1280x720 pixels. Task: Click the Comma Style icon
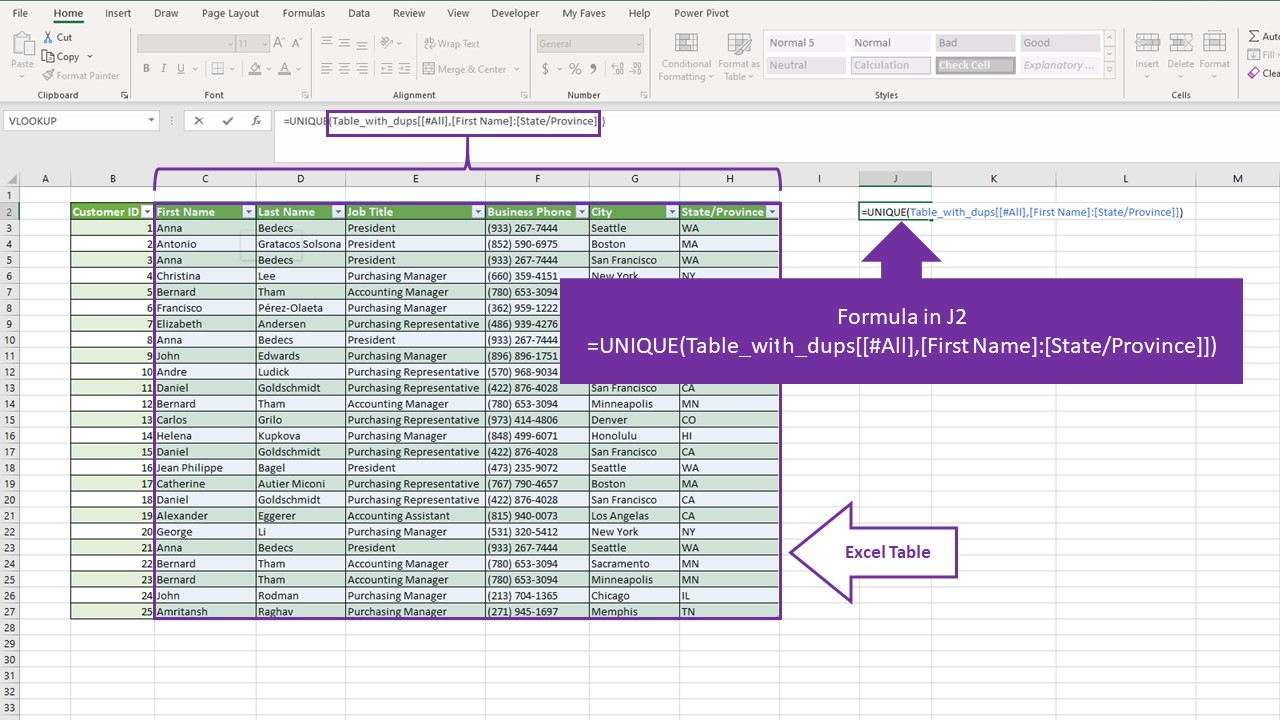click(x=592, y=69)
